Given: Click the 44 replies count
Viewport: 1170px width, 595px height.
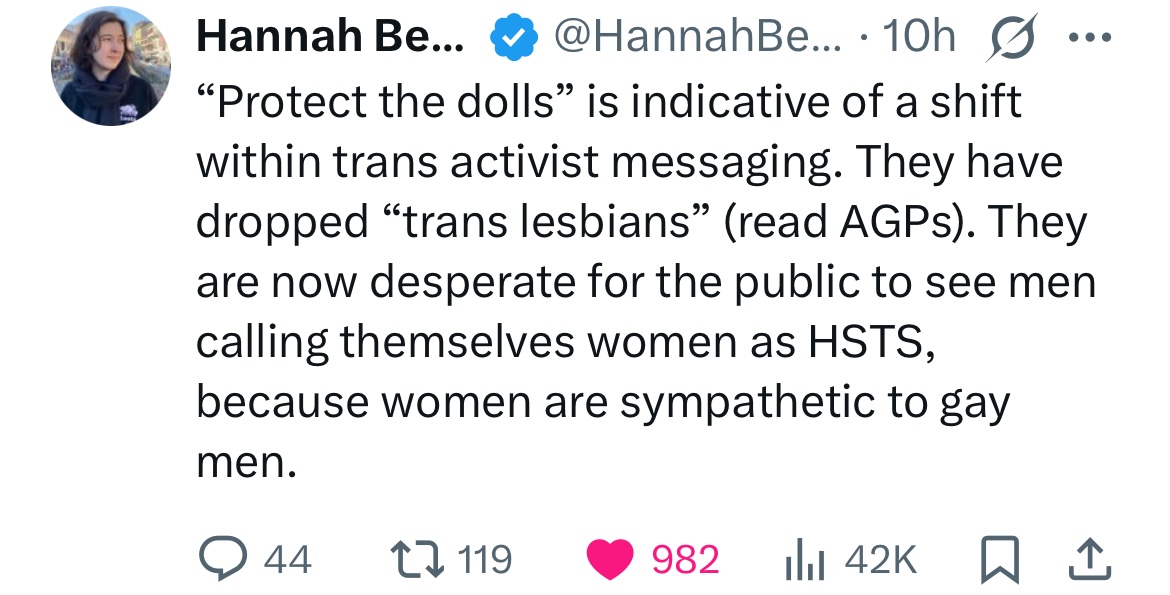Looking at the screenshot, I should coord(288,560).
